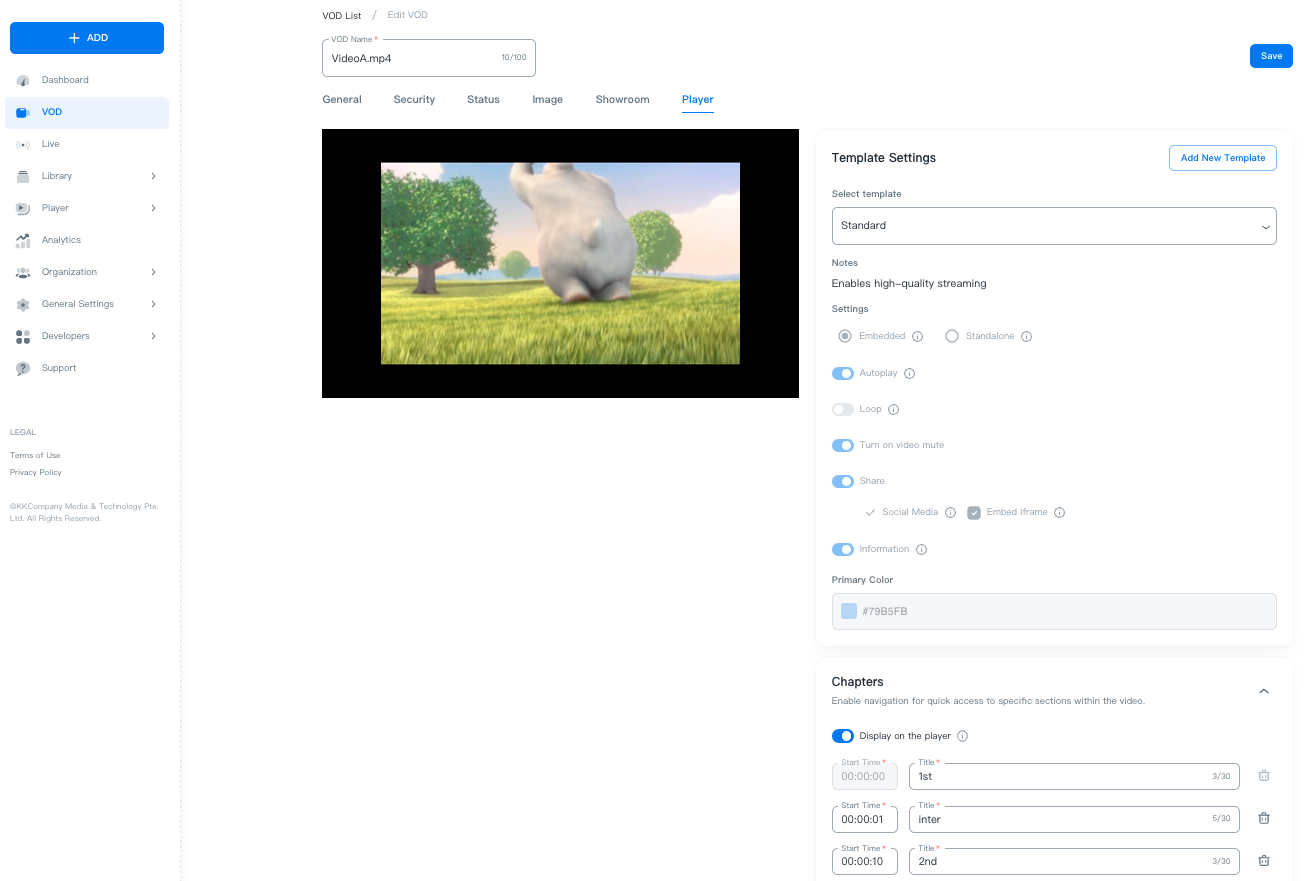Click info icon beside Display on the player
This screenshot has width=1304, height=881.
(x=962, y=736)
